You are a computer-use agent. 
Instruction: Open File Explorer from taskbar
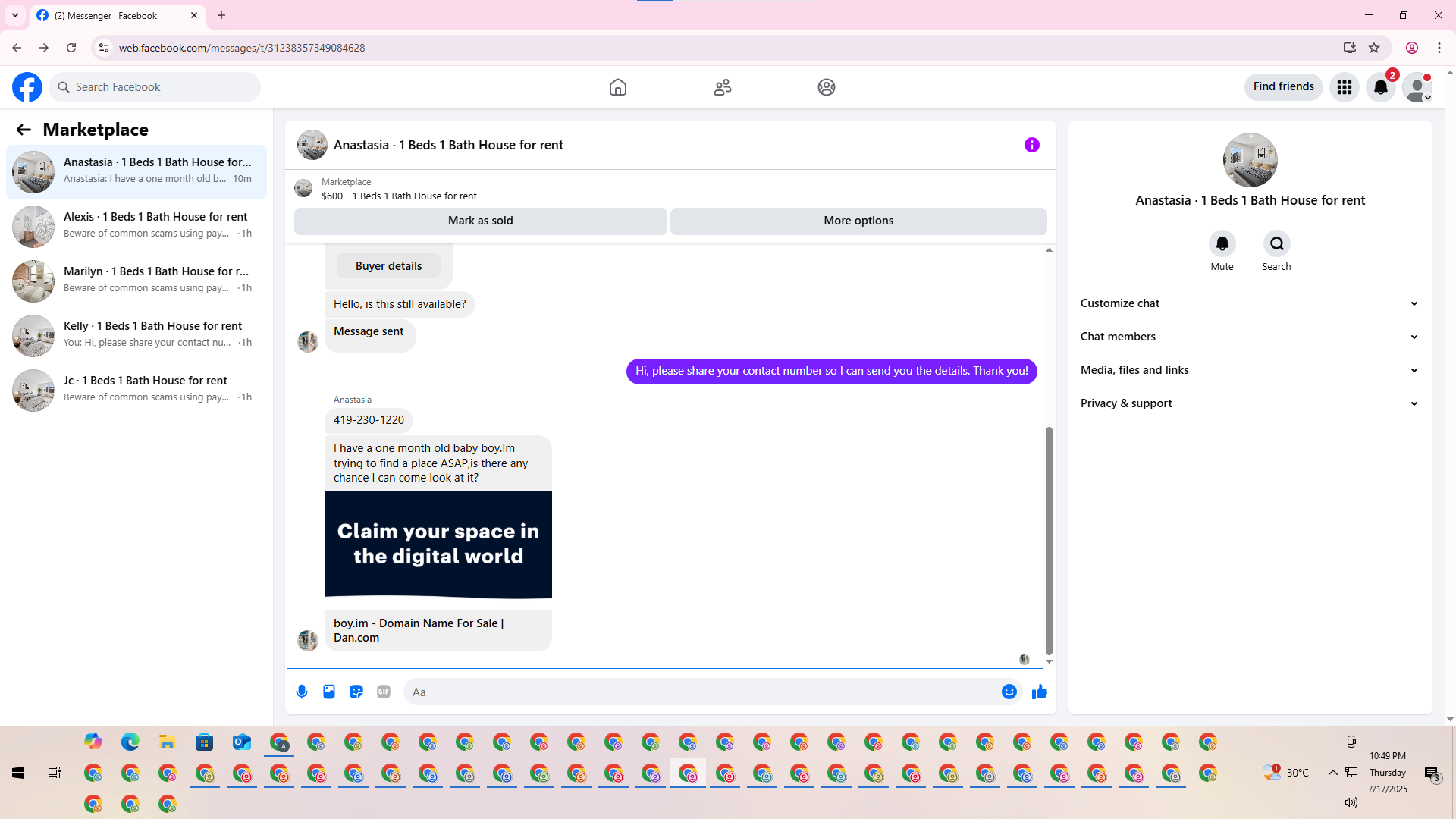(x=168, y=742)
